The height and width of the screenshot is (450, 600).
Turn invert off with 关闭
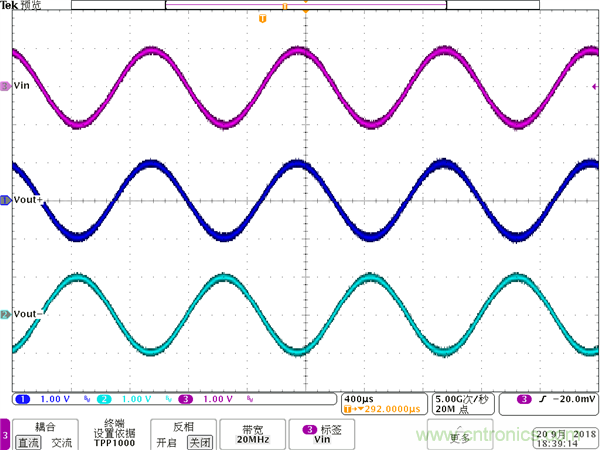(199, 442)
